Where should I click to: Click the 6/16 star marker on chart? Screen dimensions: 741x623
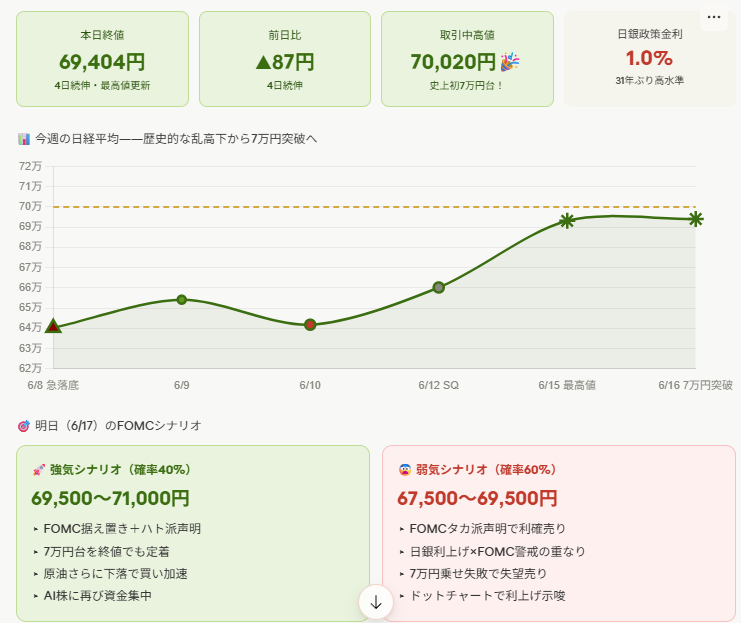(696, 219)
